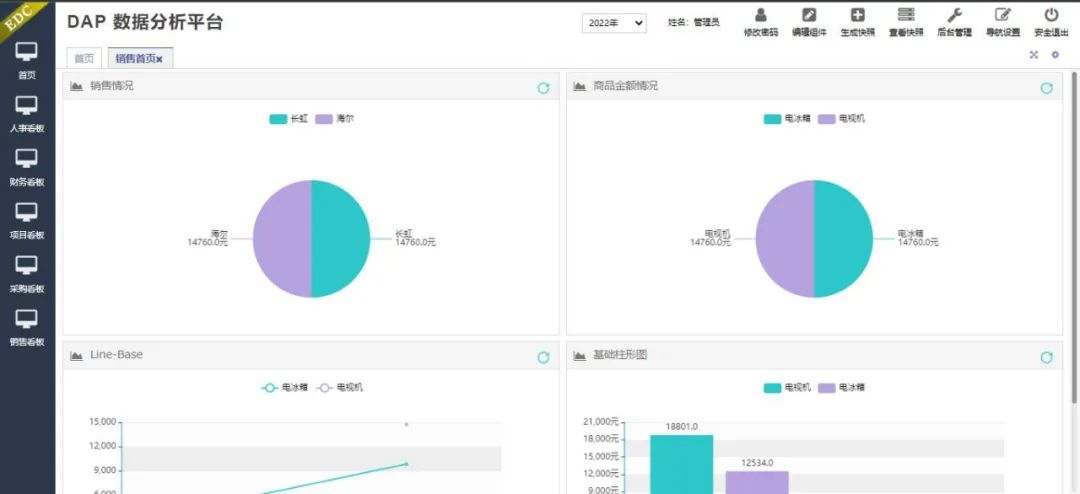Click the 安全退出 power icon

coord(1051,14)
